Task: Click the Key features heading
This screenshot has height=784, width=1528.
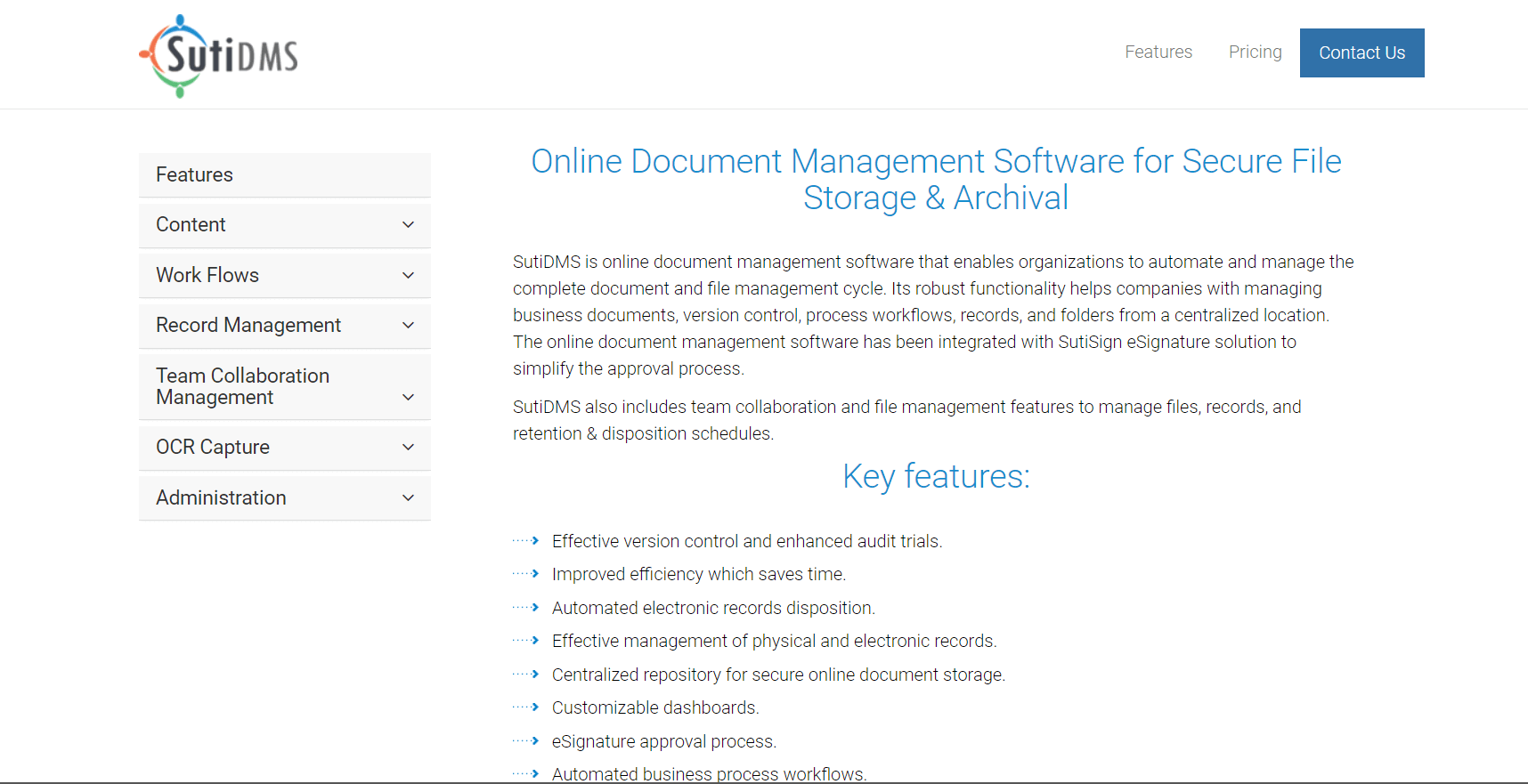Action: coord(936,476)
